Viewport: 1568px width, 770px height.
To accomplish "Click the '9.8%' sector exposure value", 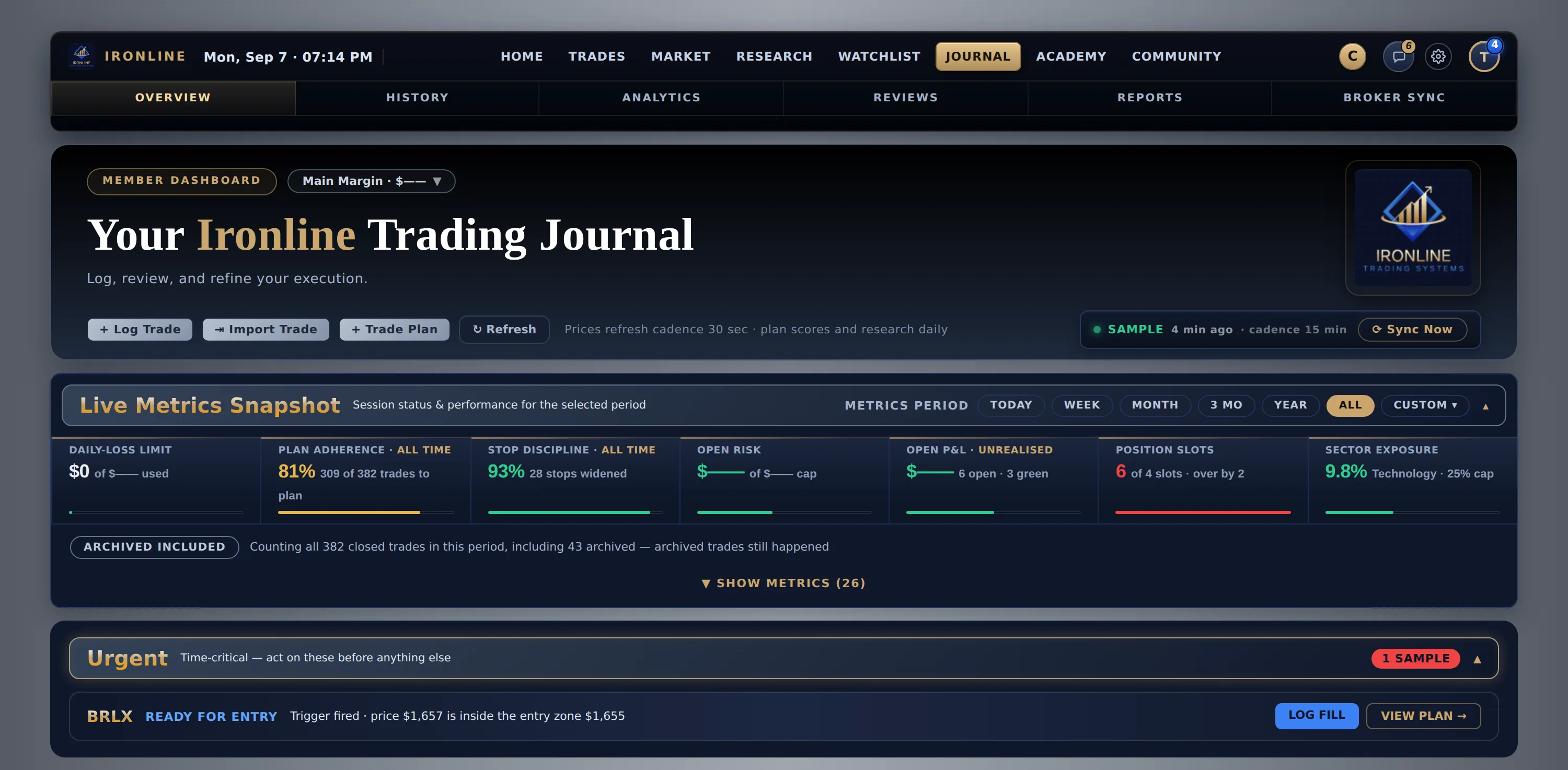I will [x=1346, y=472].
